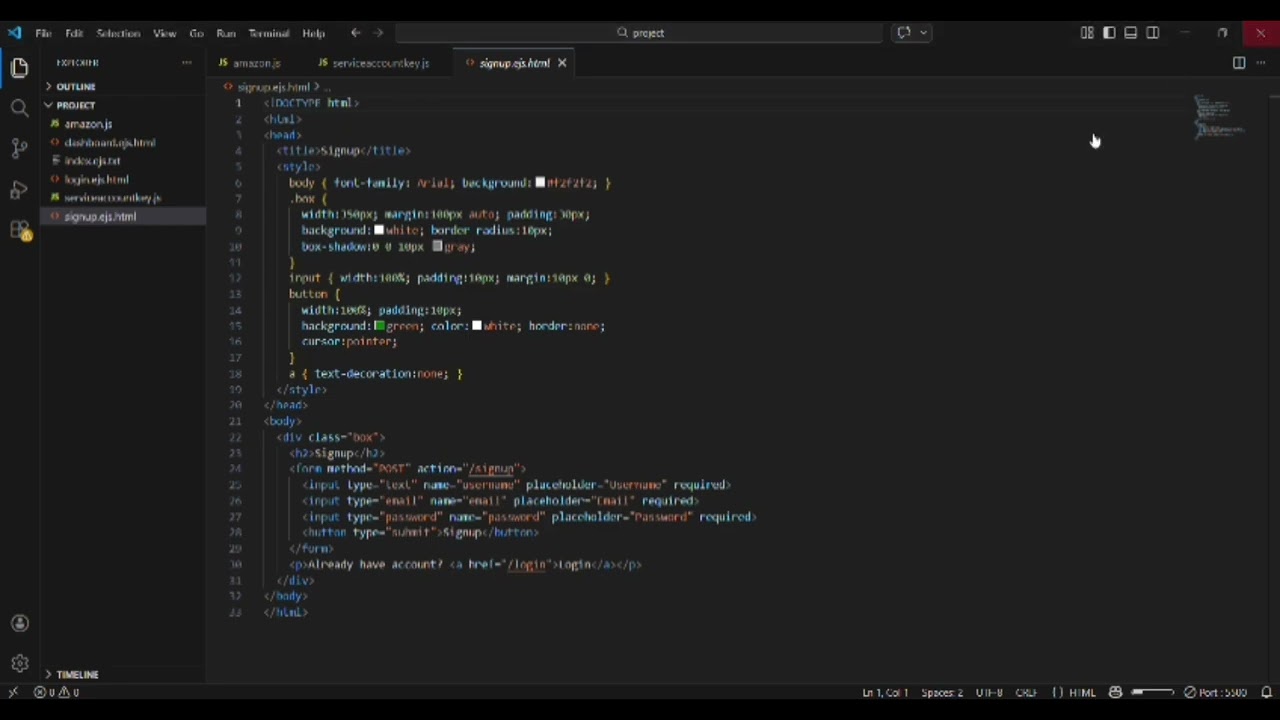
Task: Select the signup.ejs.html editor tab
Action: point(514,63)
